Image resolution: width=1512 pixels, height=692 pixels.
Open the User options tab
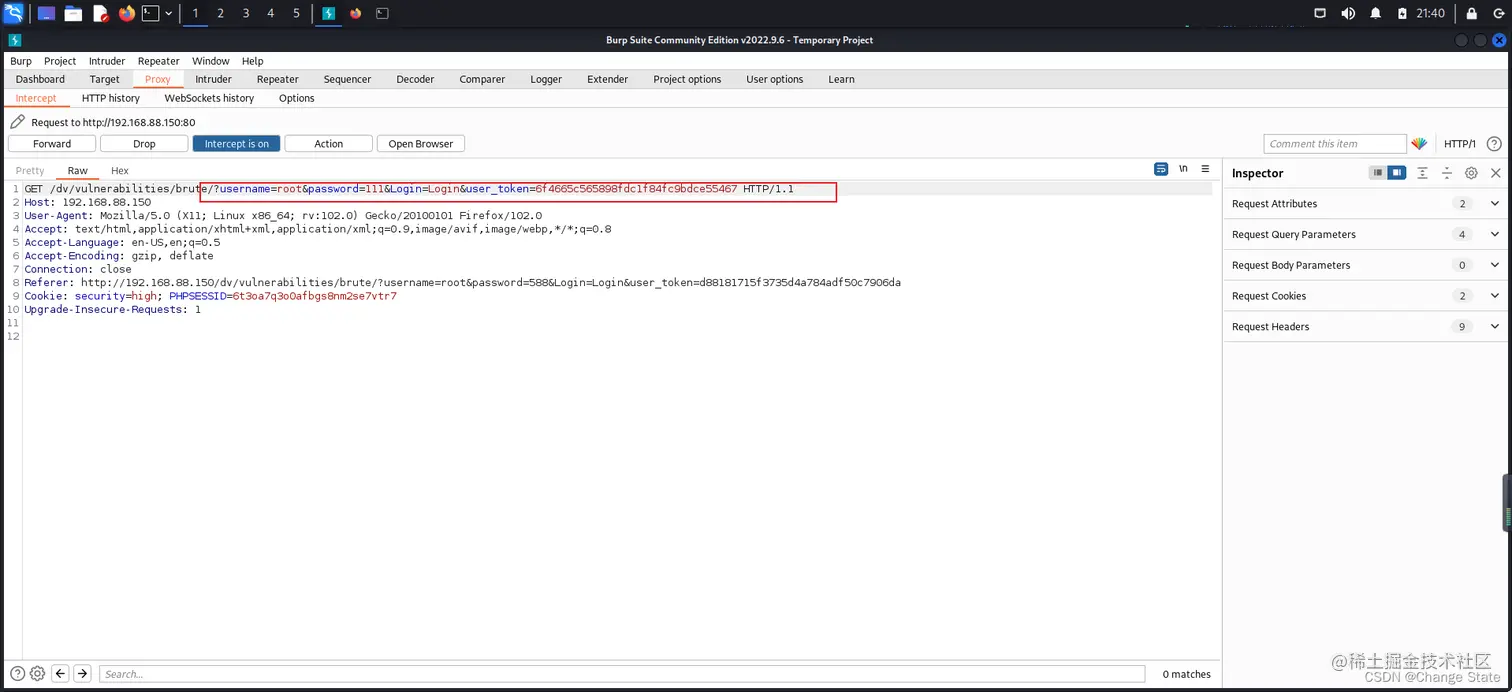[x=775, y=79]
